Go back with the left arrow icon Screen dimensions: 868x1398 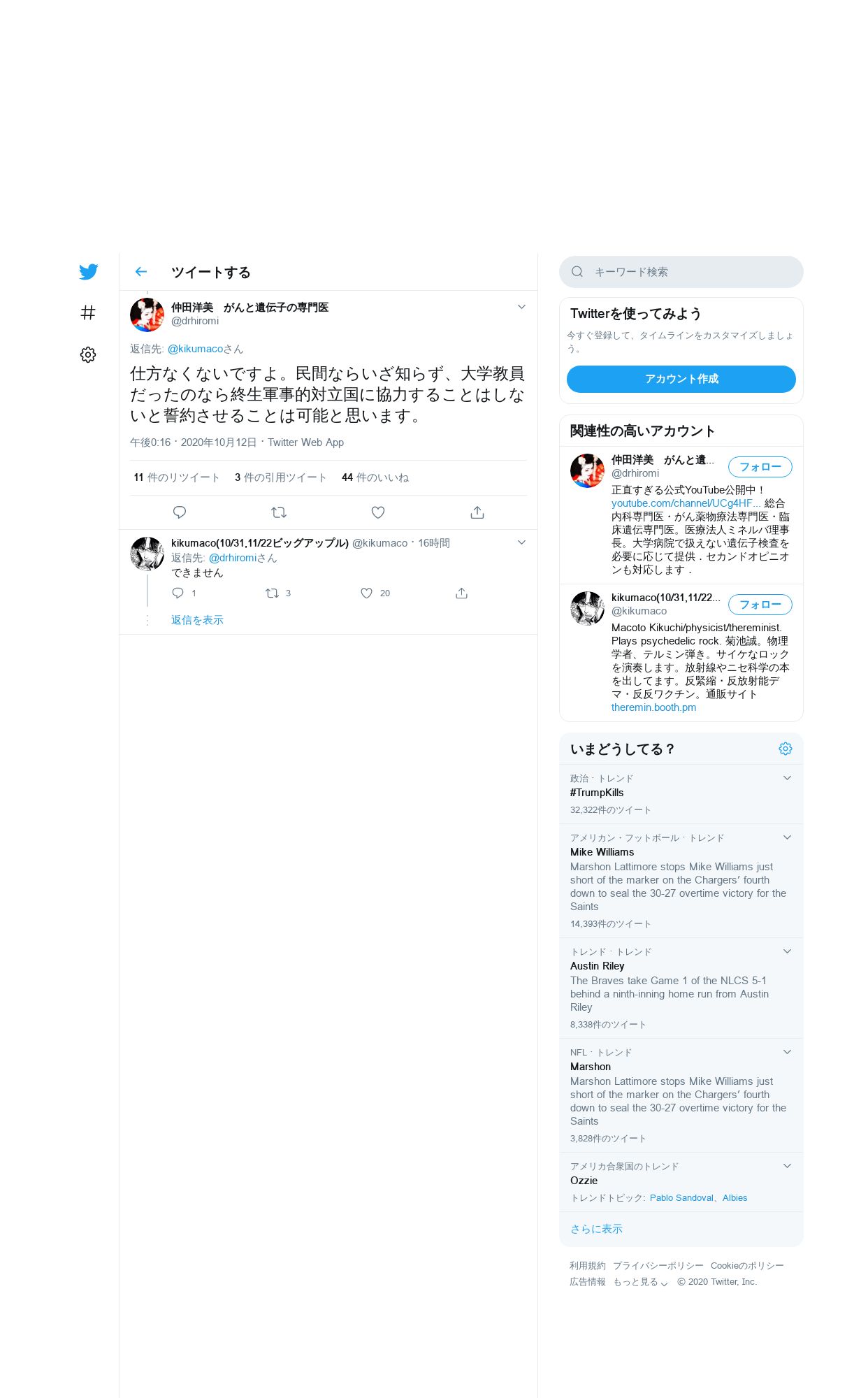[141, 272]
